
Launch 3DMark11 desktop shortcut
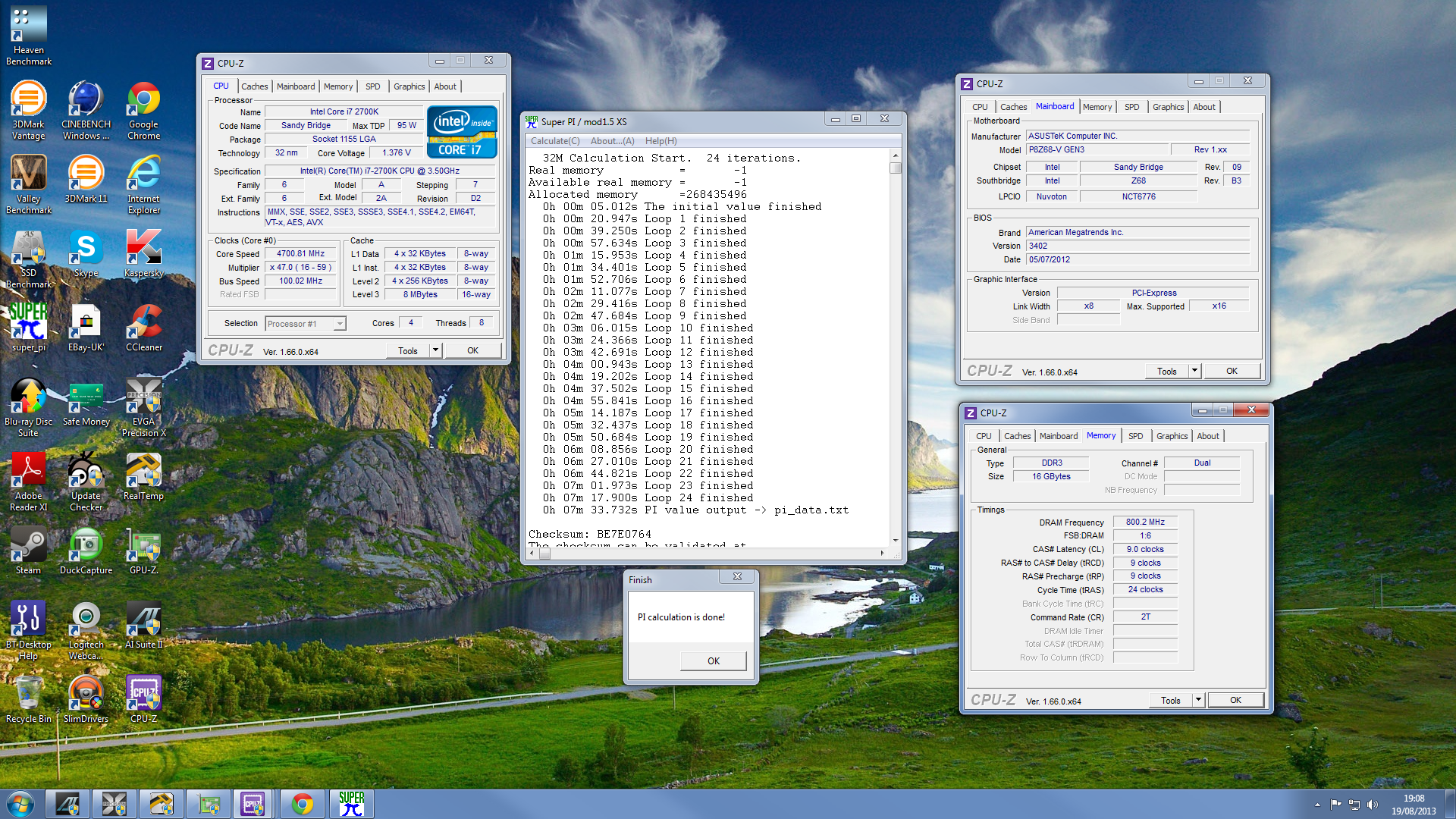click(x=86, y=180)
